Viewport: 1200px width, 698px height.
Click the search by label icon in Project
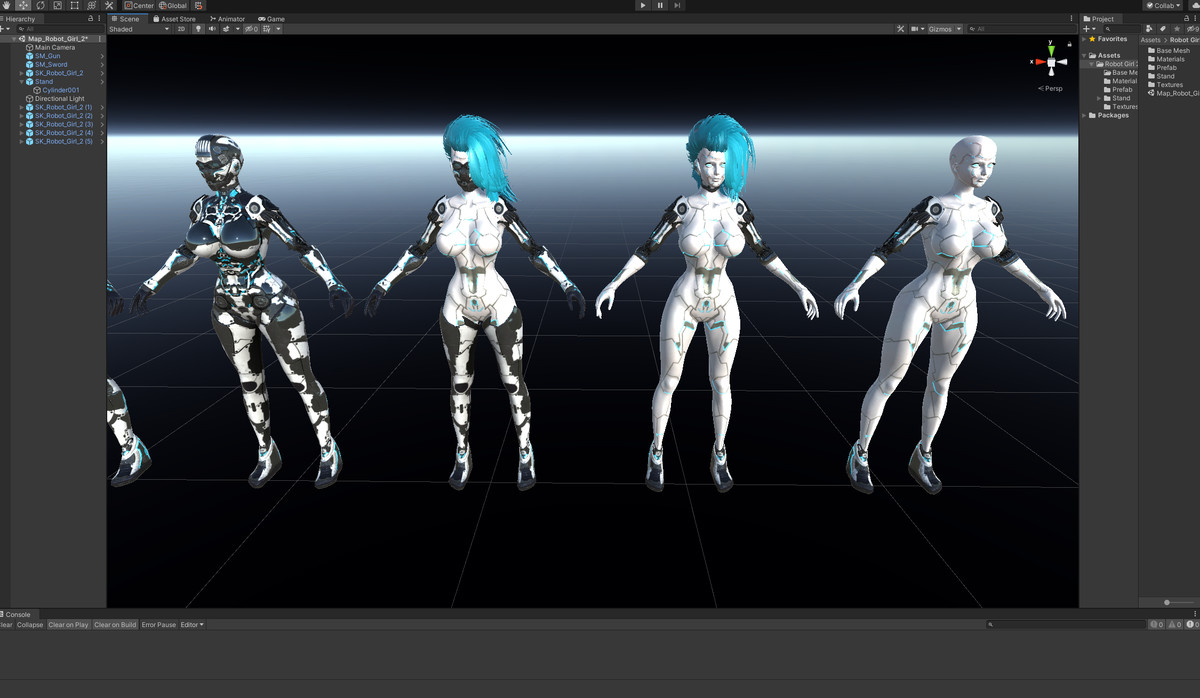1163,29
